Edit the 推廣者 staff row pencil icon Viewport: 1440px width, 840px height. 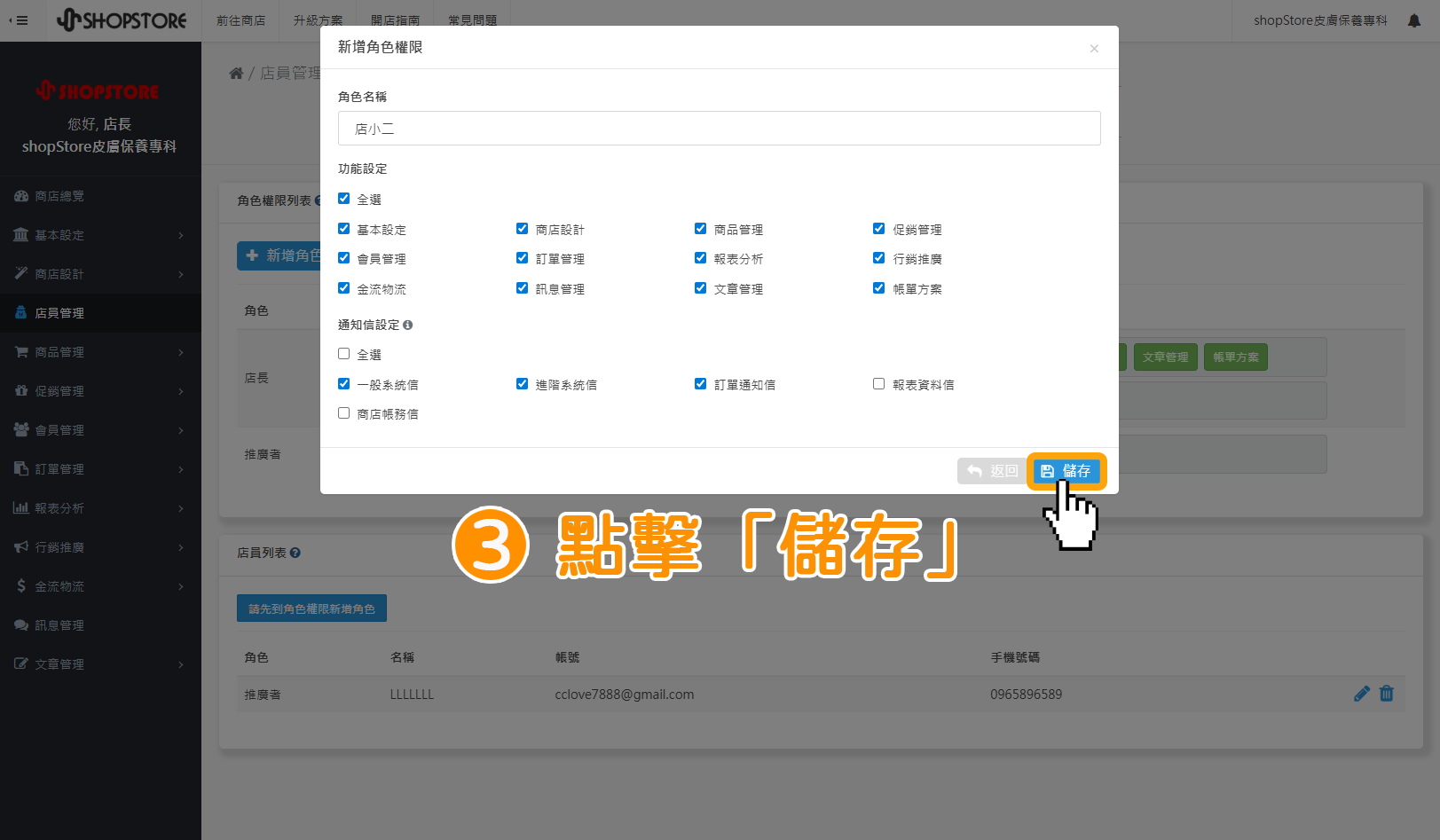(x=1362, y=694)
